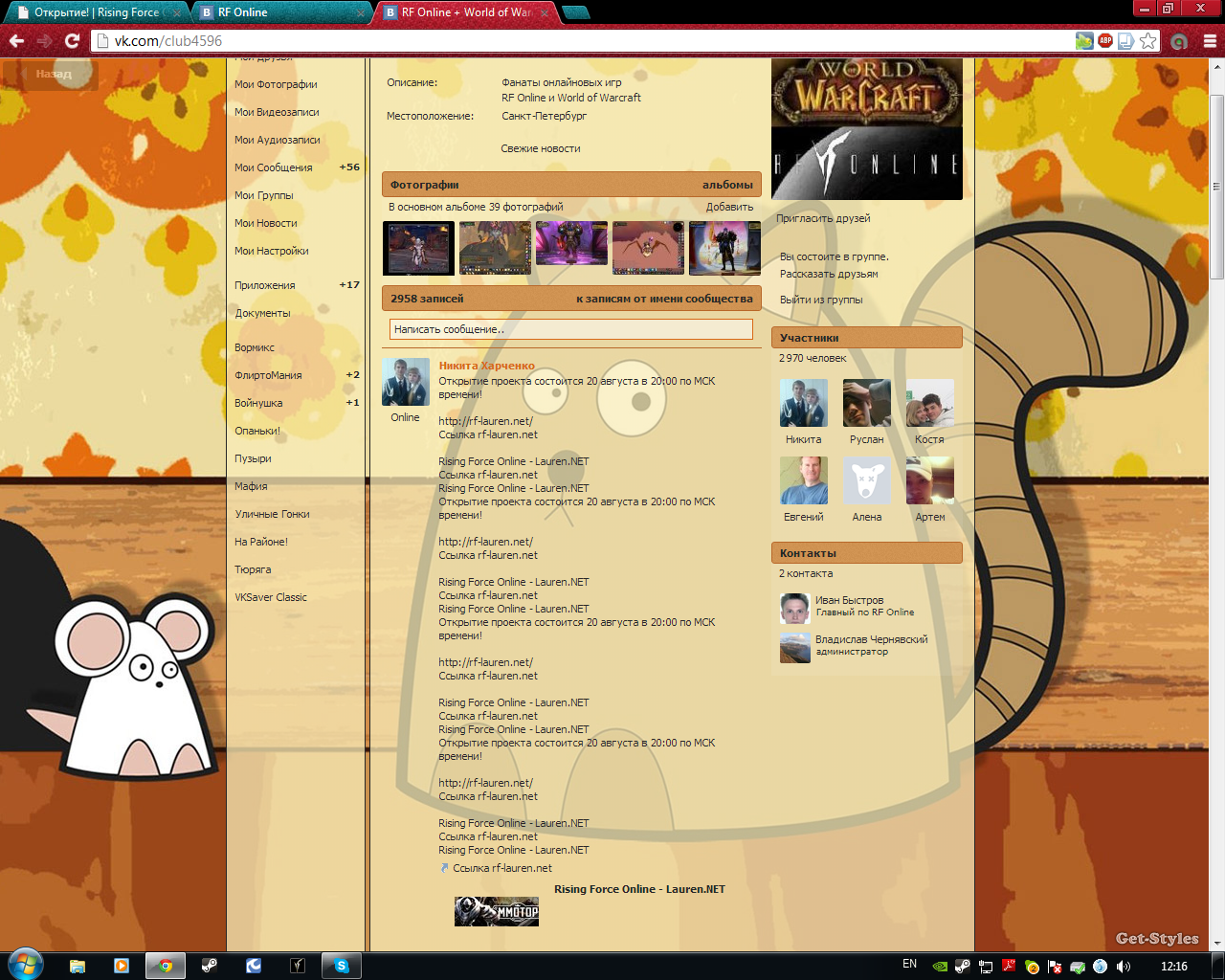Click the 'Добавить' photo link

[729, 207]
